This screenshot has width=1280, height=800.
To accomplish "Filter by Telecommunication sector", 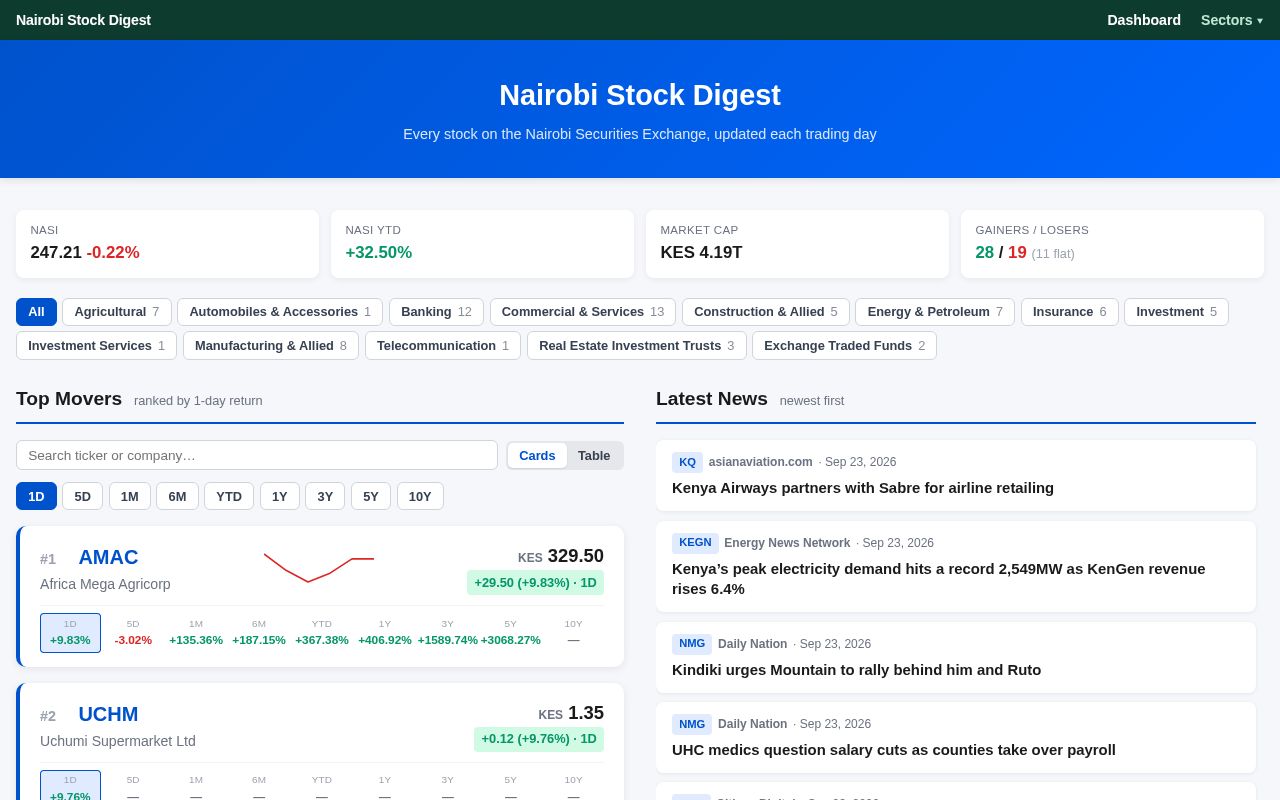I will [443, 346].
